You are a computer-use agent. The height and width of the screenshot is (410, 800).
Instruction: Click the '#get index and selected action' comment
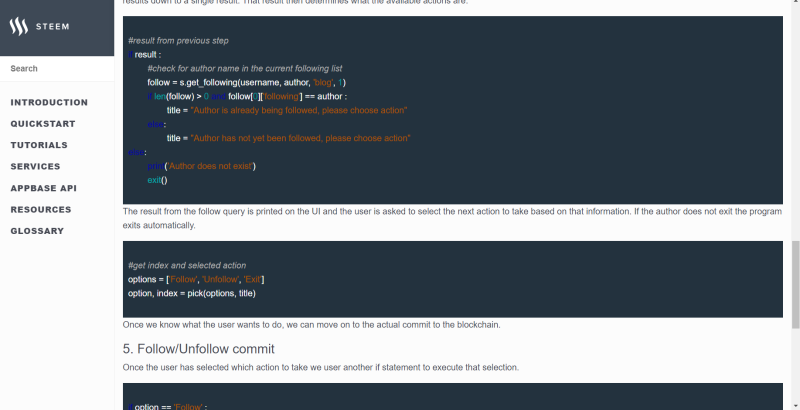click(187, 266)
